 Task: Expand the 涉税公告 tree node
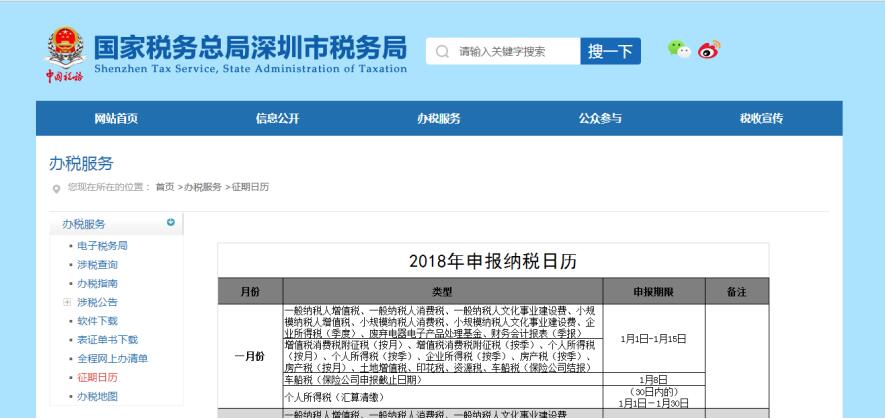click(x=67, y=303)
